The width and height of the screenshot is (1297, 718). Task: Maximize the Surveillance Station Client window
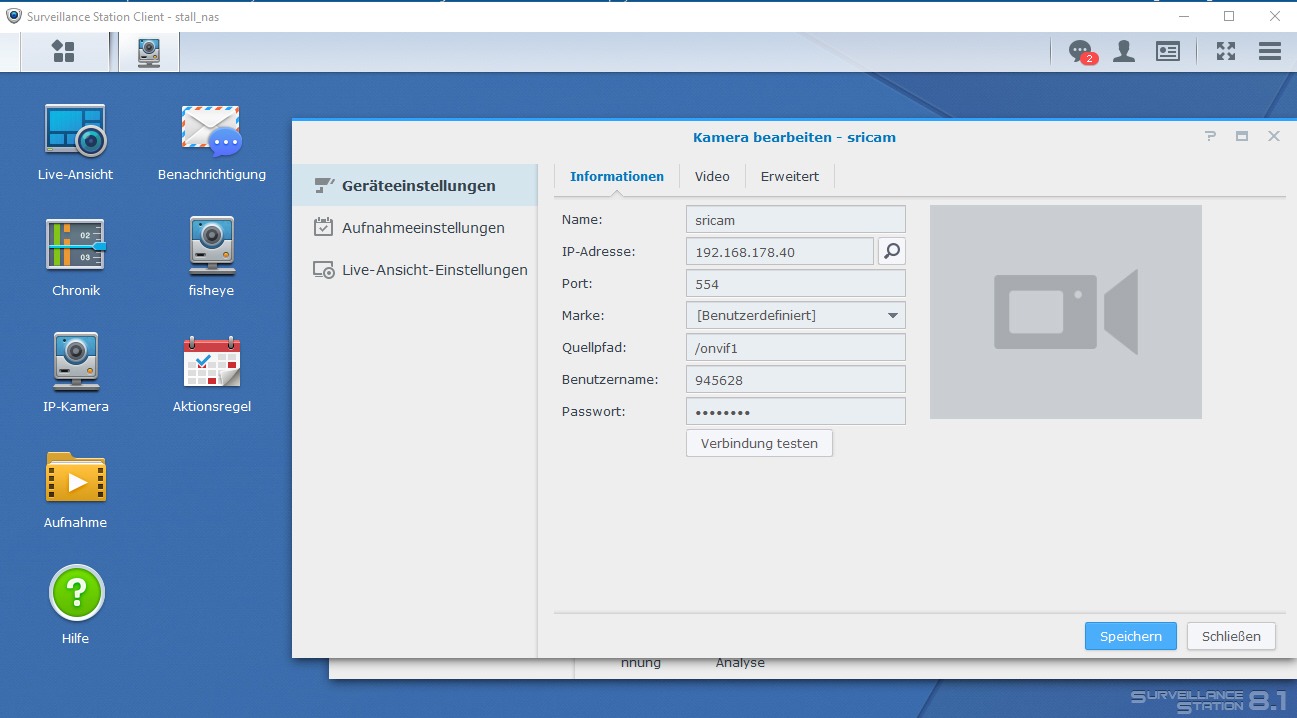click(1229, 16)
